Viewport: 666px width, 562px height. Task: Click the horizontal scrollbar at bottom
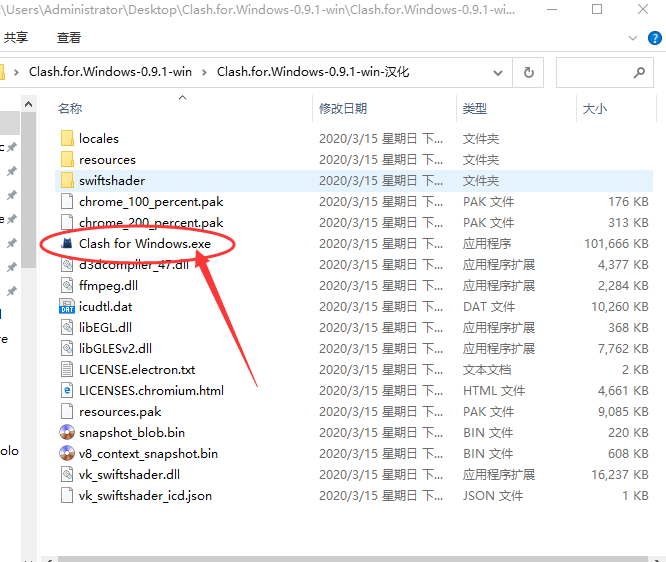pos(353,559)
